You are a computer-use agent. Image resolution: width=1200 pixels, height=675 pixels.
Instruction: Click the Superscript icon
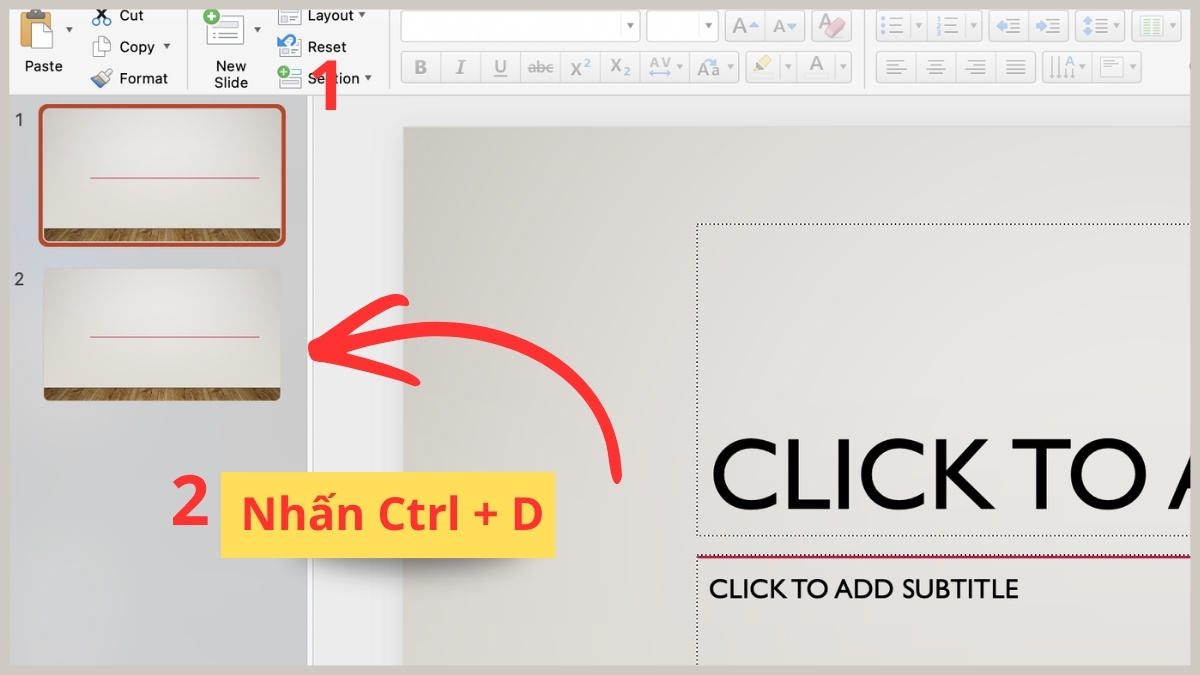pyautogui.click(x=579, y=67)
